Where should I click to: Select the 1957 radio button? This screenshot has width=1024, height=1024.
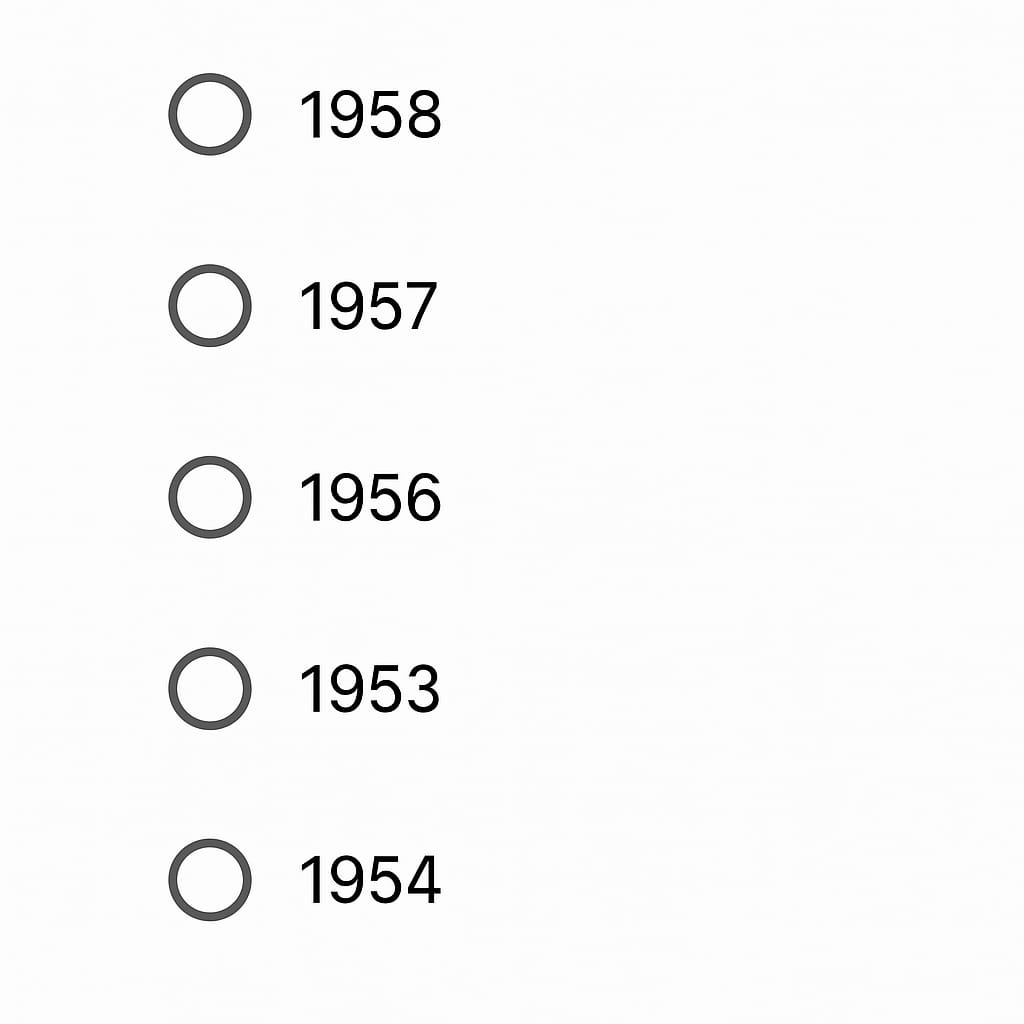[x=209, y=306]
